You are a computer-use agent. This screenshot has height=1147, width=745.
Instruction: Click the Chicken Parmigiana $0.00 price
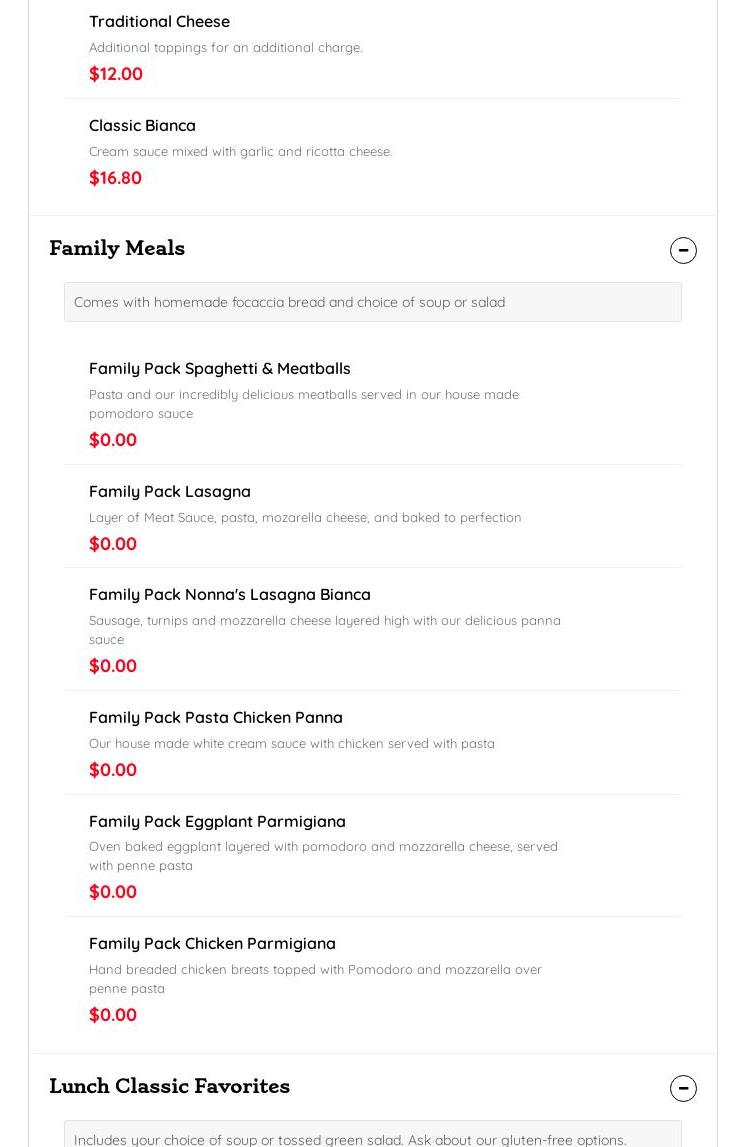pyautogui.click(x=113, y=1014)
